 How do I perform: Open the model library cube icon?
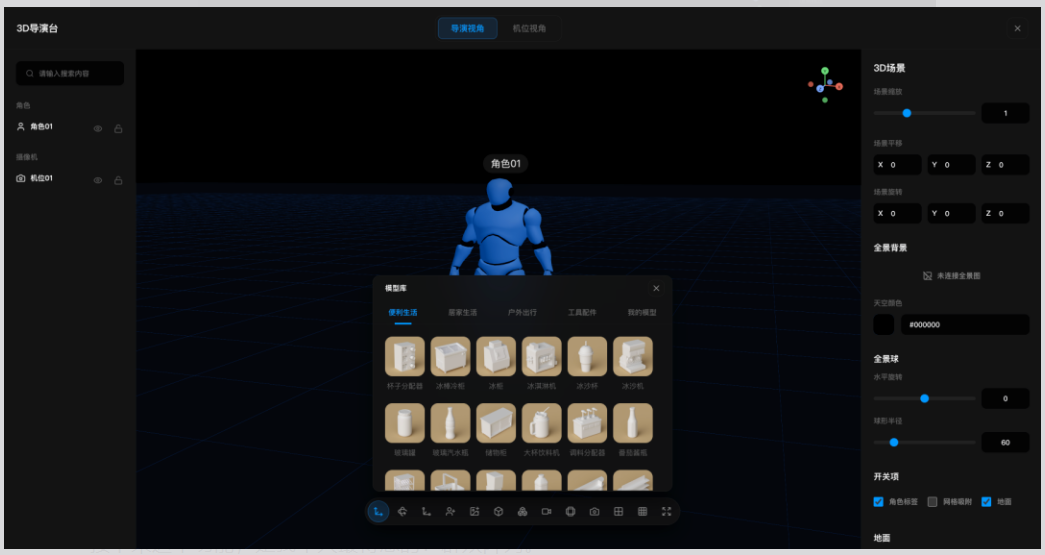coord(498,512)
